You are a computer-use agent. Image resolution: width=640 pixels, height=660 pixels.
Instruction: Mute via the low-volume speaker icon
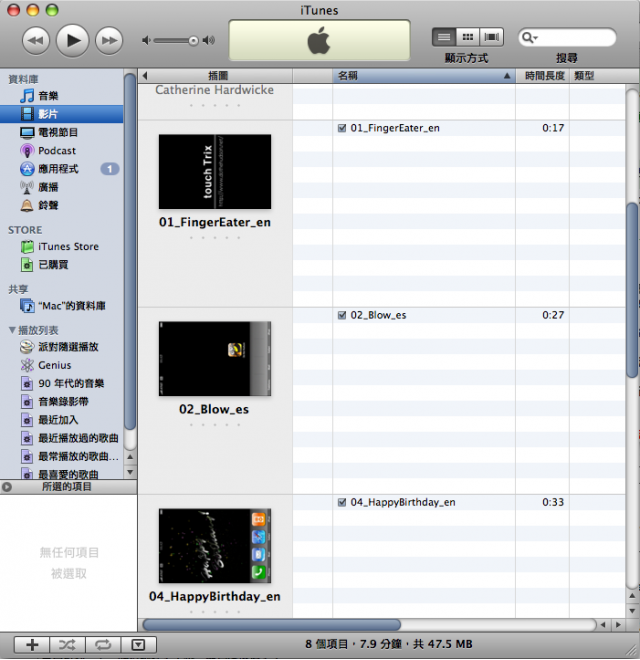tap(146, 40)
